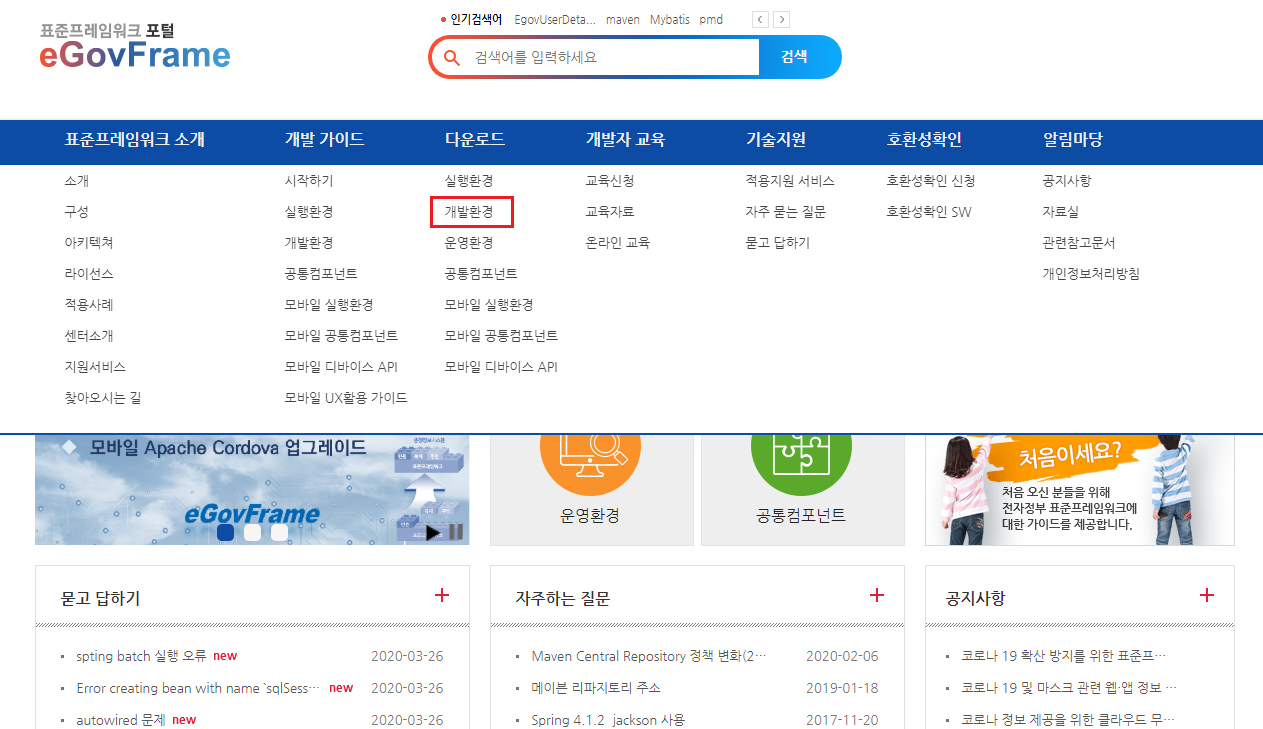Select the third banner slide indicator dot
The width and height of the screenshot is (1263, 729).
click(x=279, y=532)
